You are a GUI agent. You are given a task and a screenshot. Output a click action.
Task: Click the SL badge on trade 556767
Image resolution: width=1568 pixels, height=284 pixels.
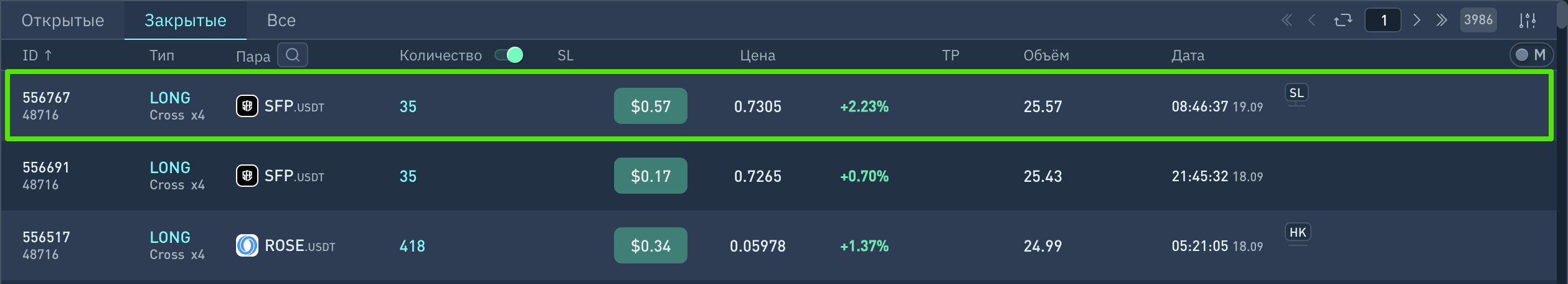[1296, 93]
